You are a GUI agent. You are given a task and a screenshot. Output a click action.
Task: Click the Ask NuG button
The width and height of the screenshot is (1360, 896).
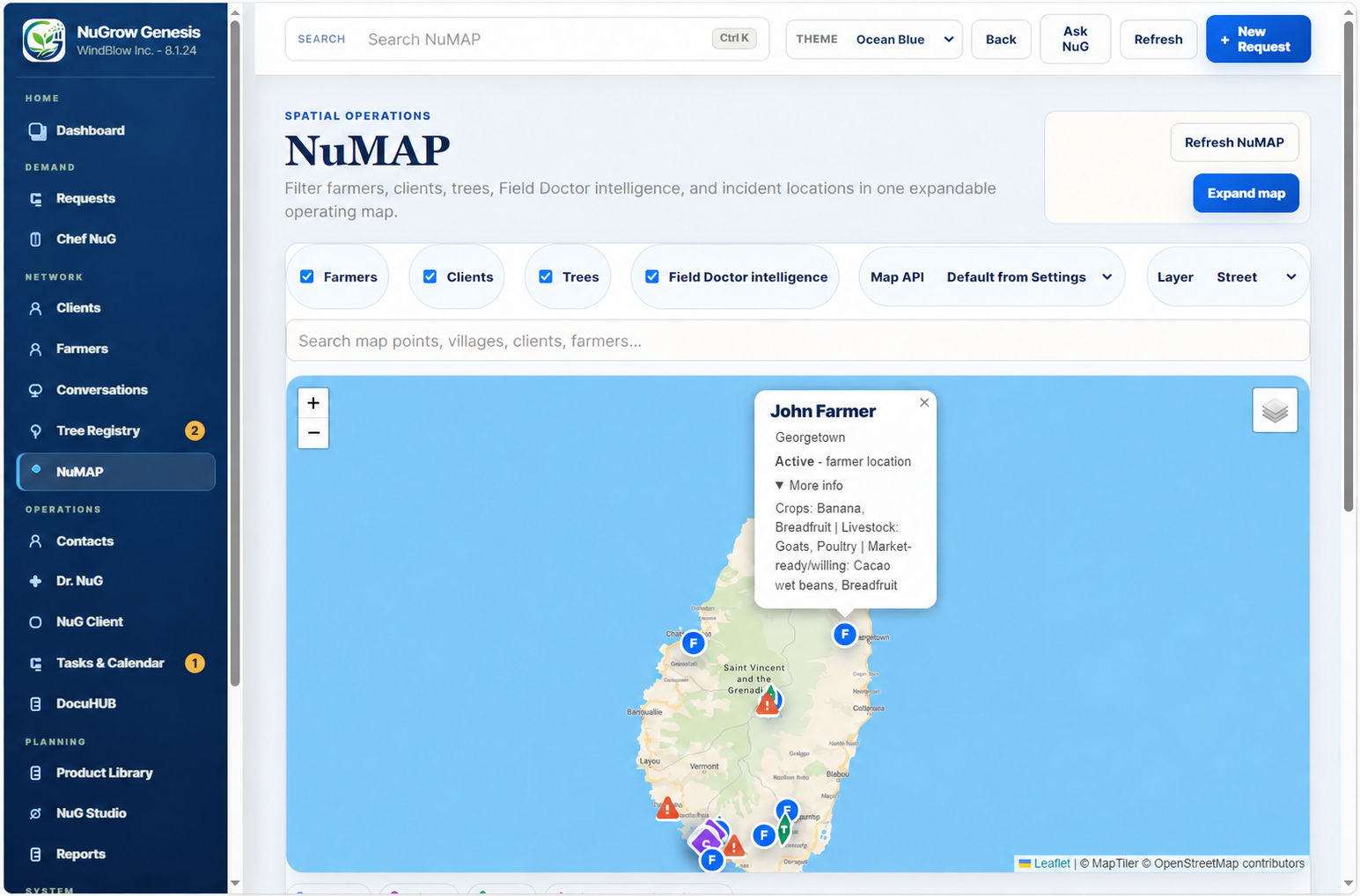coord(1075,40)
